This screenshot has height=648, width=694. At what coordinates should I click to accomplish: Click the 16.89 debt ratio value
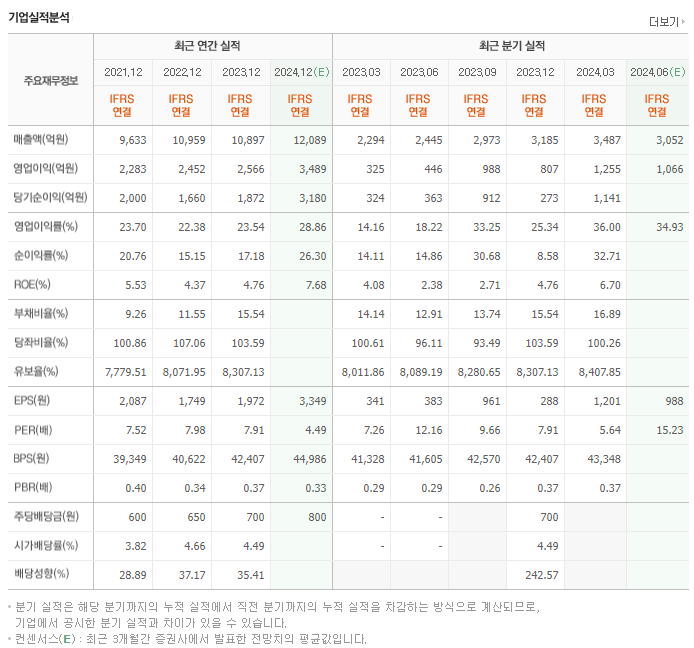(x=607, y=314)
